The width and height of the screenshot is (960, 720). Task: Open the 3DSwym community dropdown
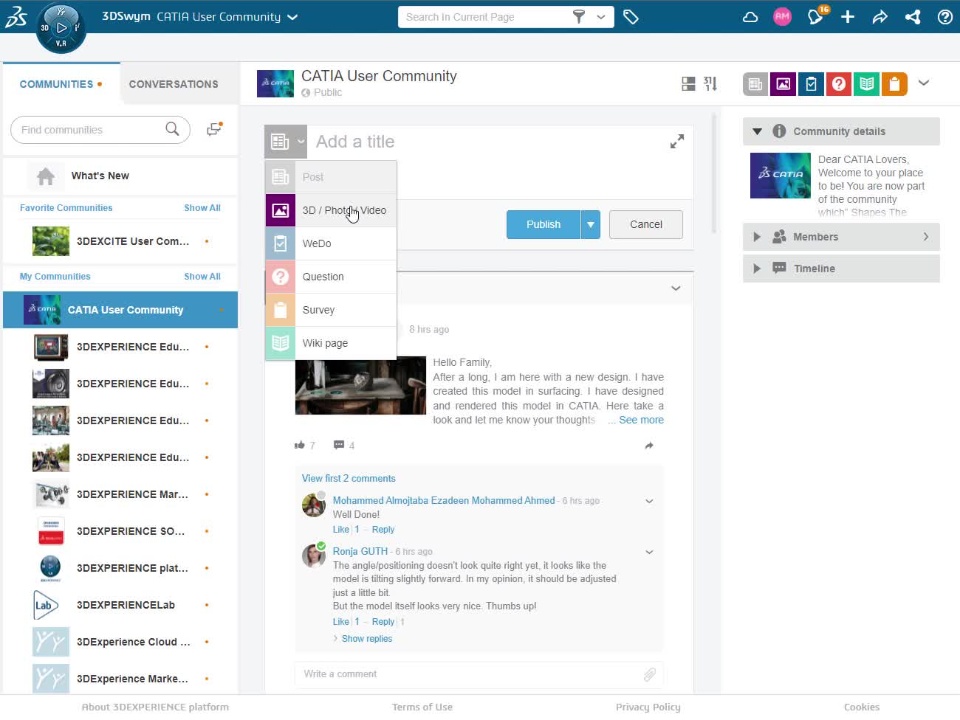pos(293,17)
